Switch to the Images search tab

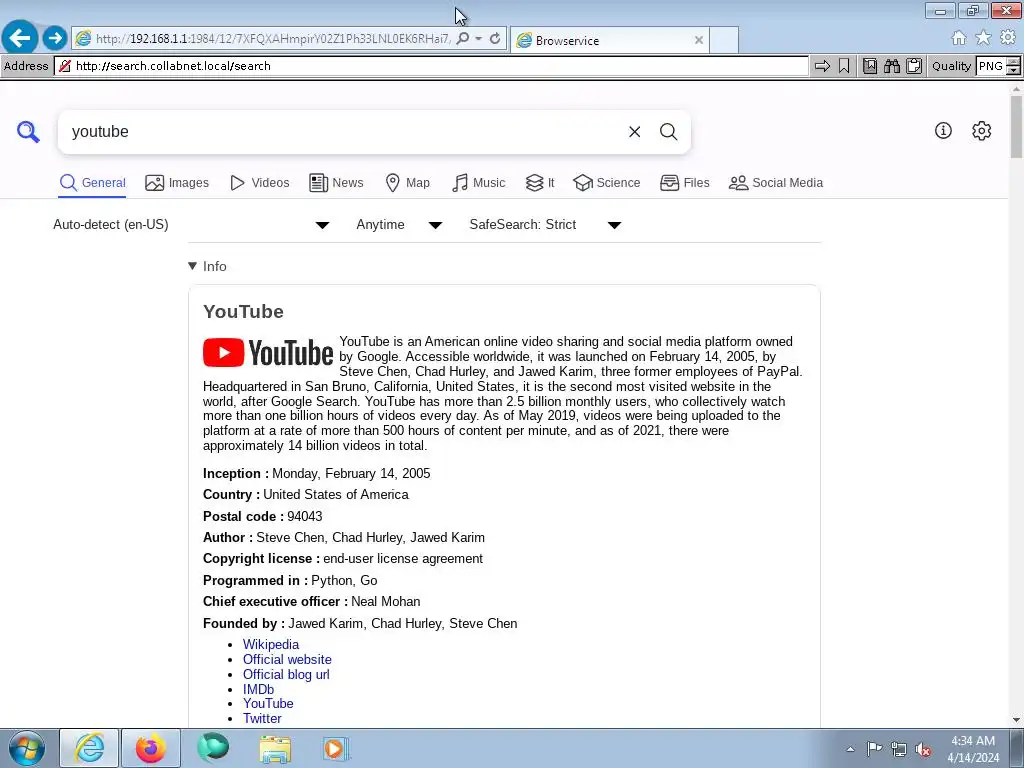177,183
